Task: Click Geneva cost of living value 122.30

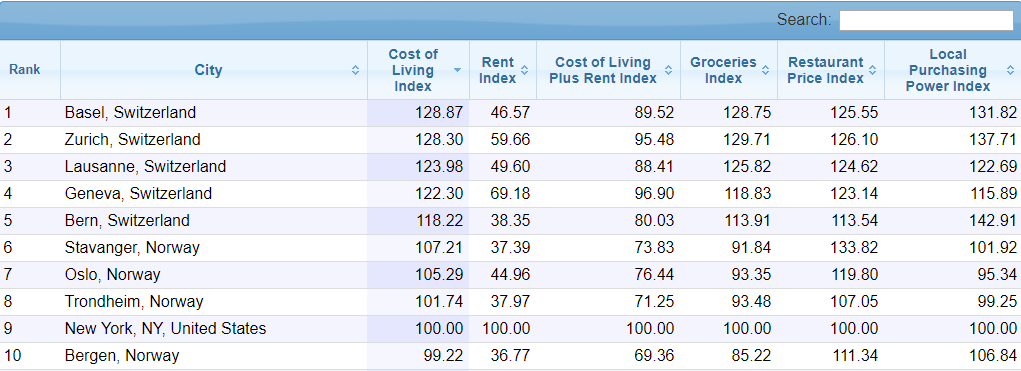Action: (x=439, y=194)
